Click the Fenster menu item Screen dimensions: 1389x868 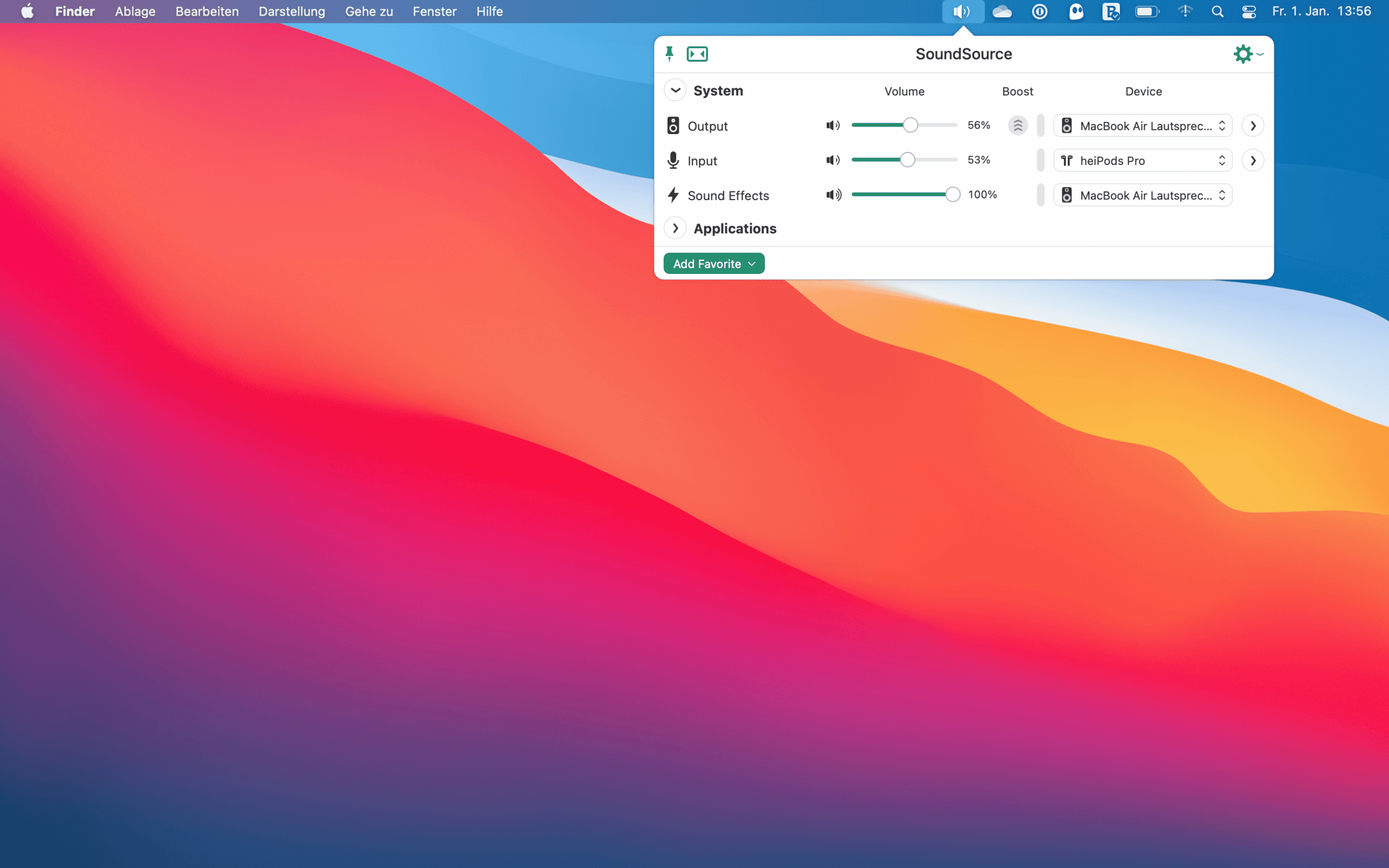[x=434, y=11]
